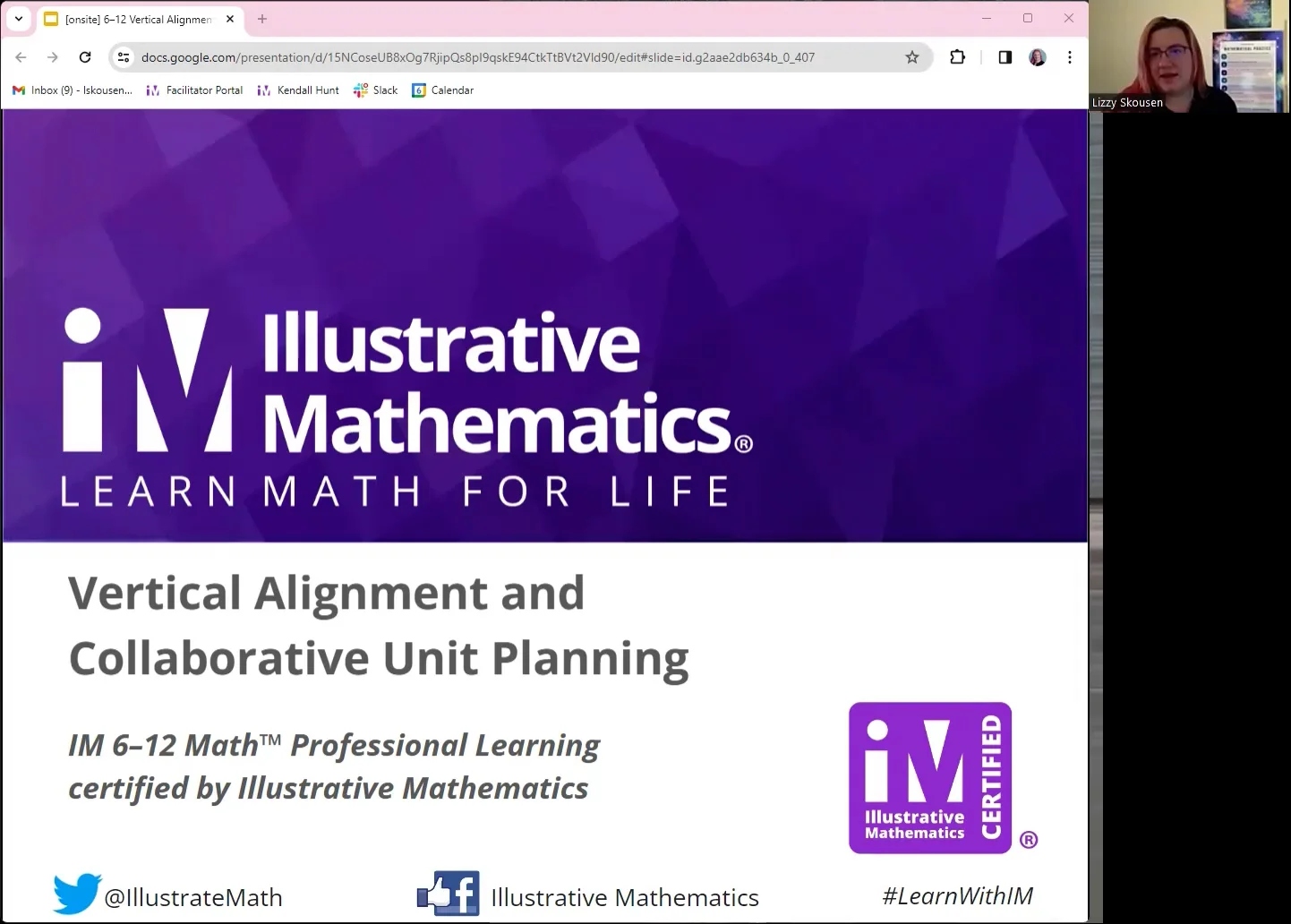Select the [onsite] 6–12 Vertical Alignment tab
Viewport: 1291px width, 924px height.
141,19
